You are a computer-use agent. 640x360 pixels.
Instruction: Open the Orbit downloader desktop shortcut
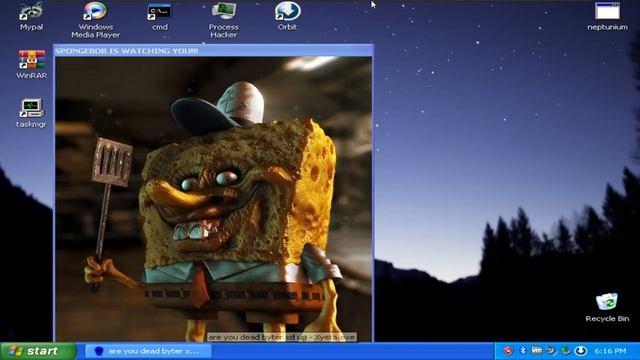[x=287, y=16]
